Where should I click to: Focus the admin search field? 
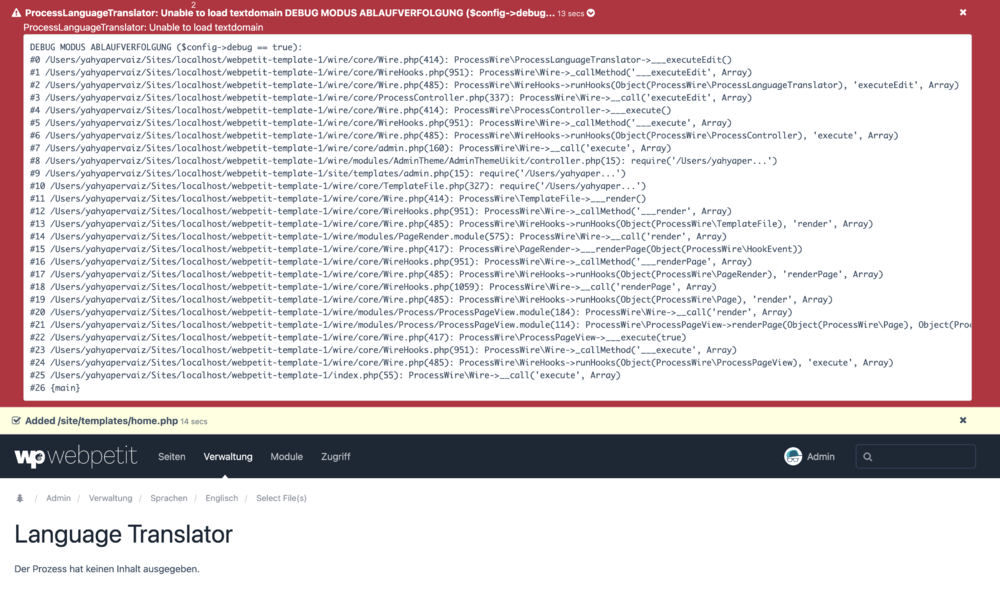(922, 457)
